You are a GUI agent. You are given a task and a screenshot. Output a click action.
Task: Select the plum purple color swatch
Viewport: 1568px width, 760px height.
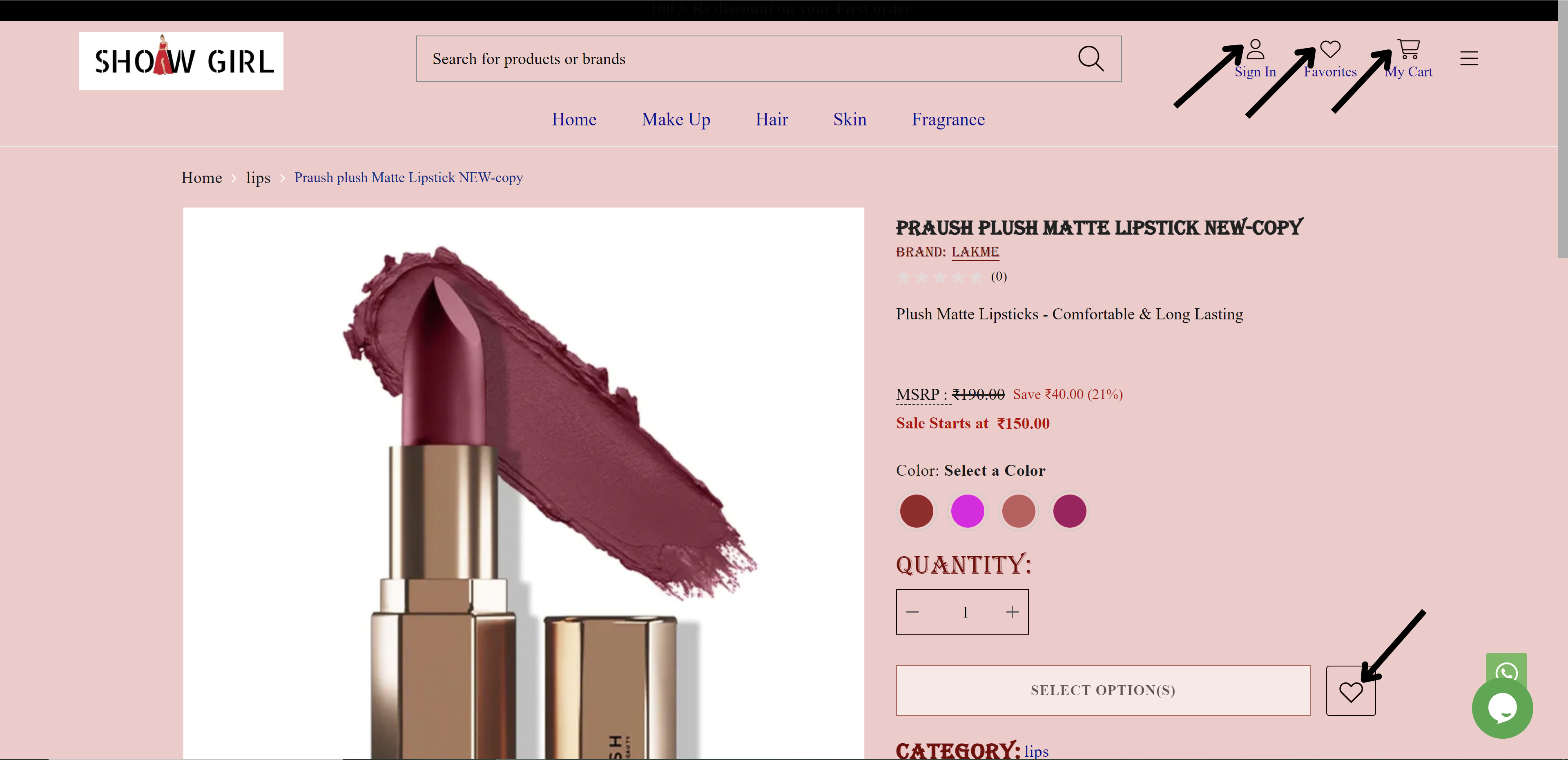point(1069,510)
